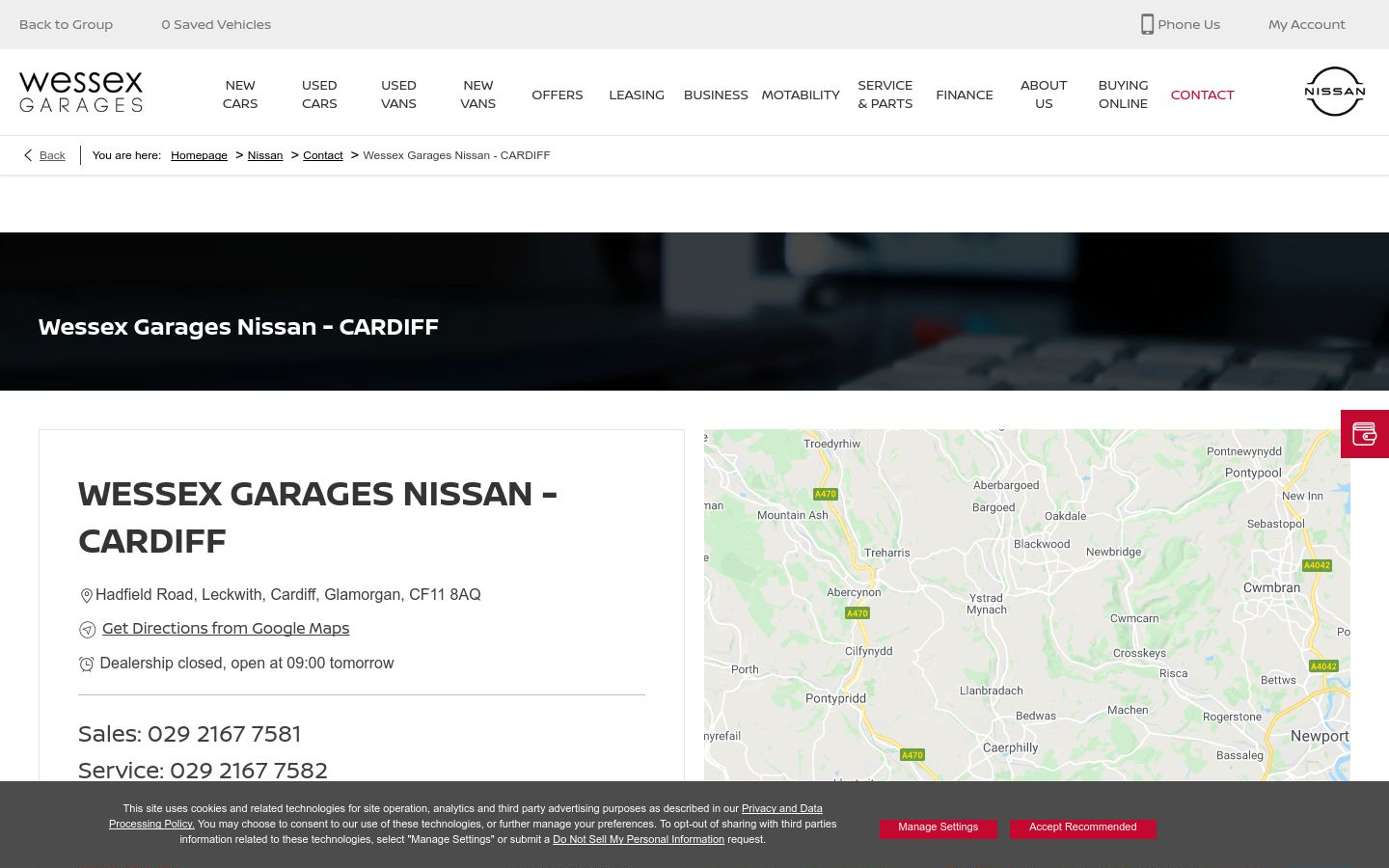Click Back to Group link
The height and width of the screenshot is (868, 1389).
click(66, 24)
